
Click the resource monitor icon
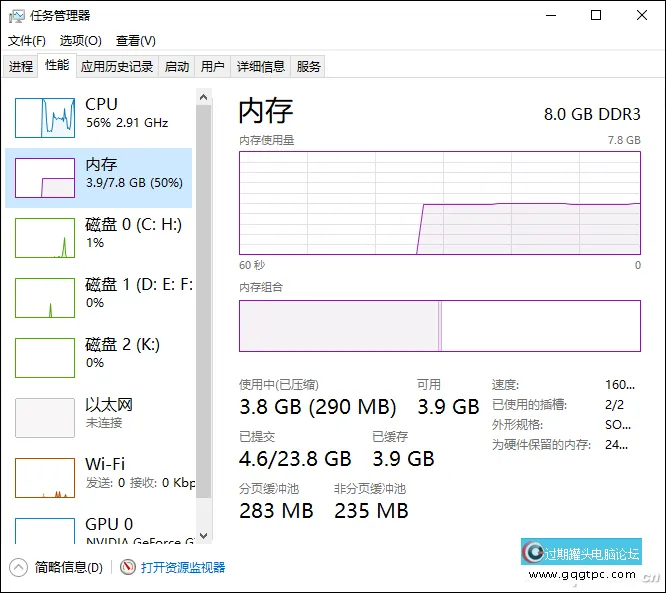[x=128, y=567]
